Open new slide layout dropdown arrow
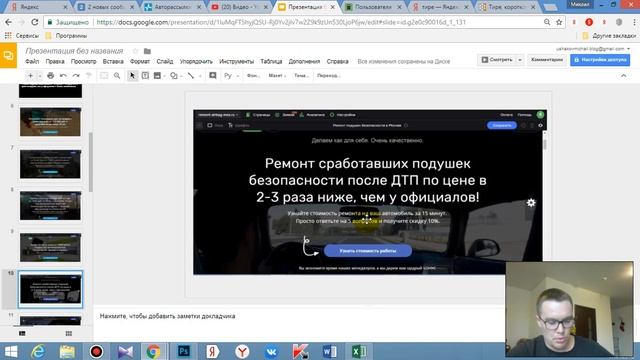Screen dimensions: 640x360 point(40,76)
